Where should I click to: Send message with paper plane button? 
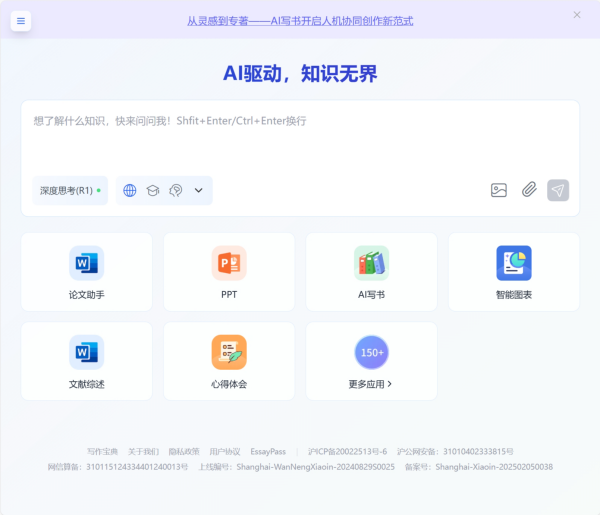click(558, 190)
